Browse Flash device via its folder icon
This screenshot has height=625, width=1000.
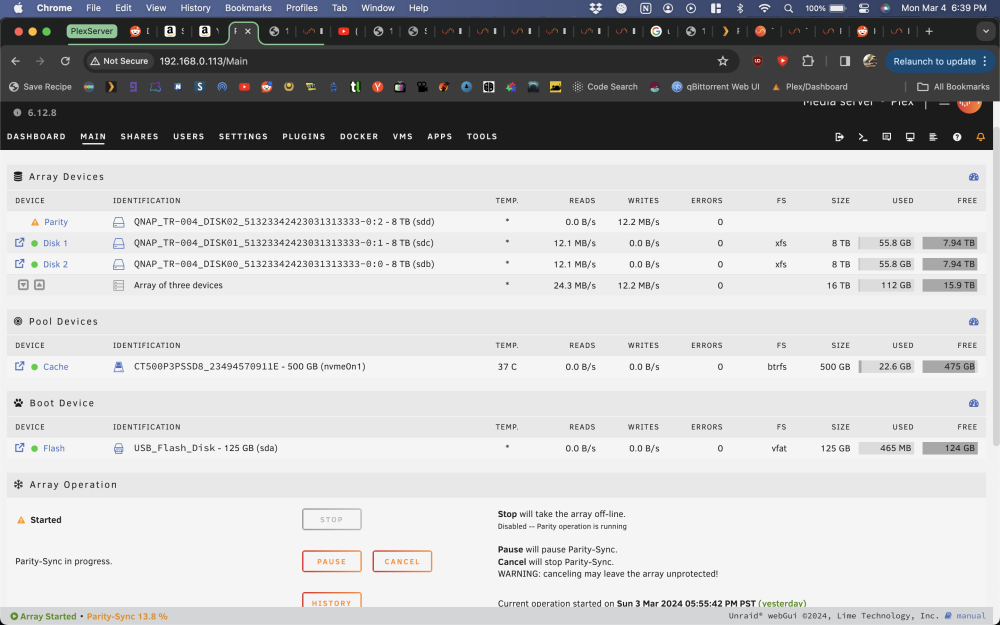coord(19,448)
